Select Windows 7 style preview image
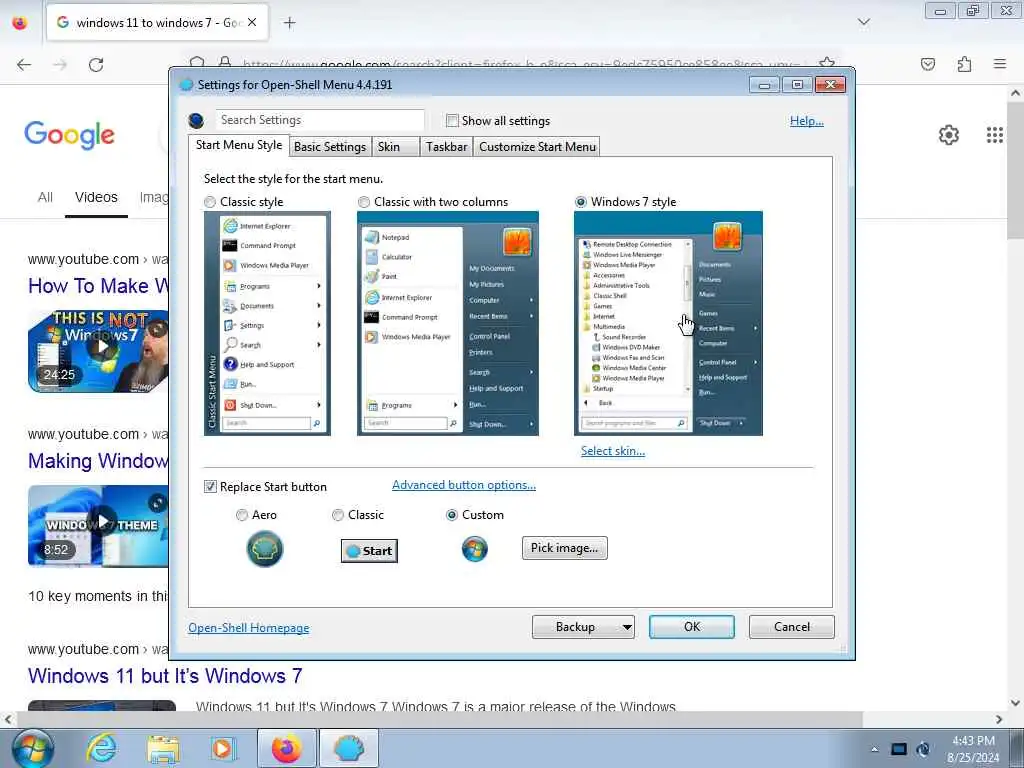The image size is (1024, 768). [668, 323]
